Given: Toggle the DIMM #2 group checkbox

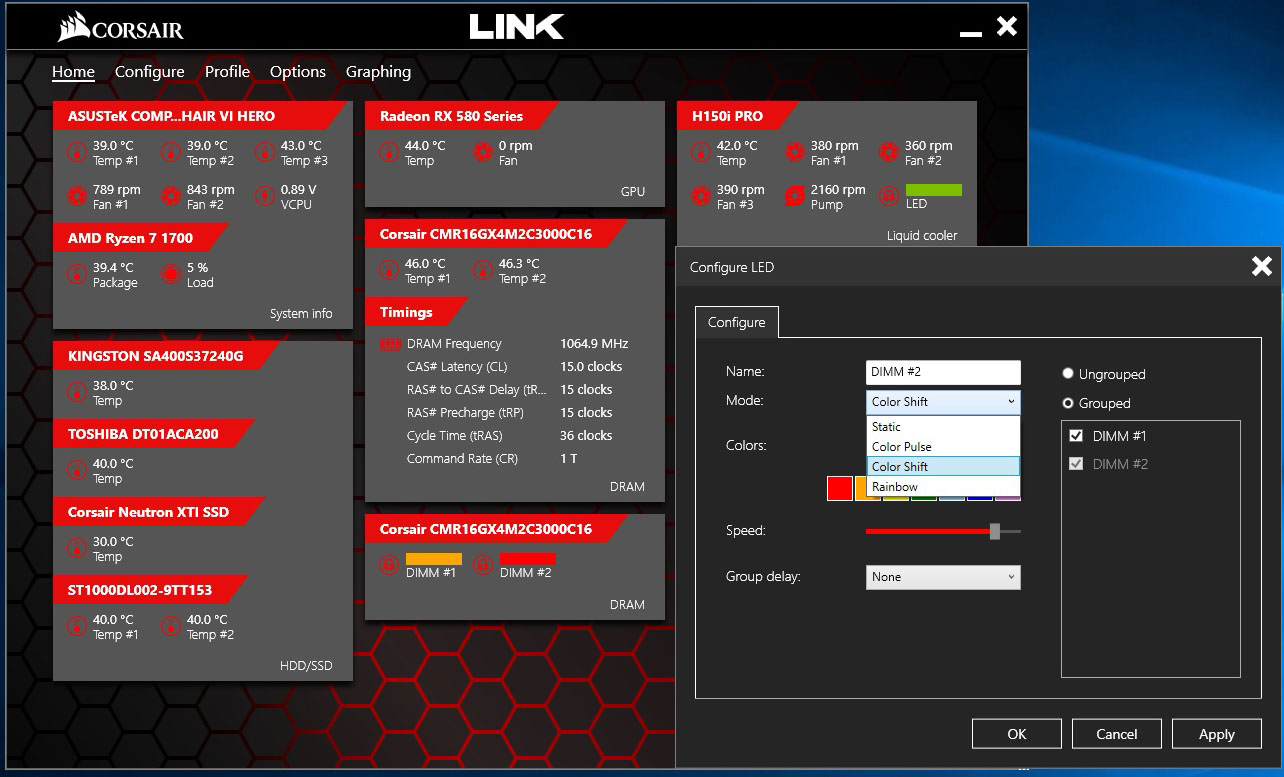Looking at the screenshot, I should coord(1076,464).
